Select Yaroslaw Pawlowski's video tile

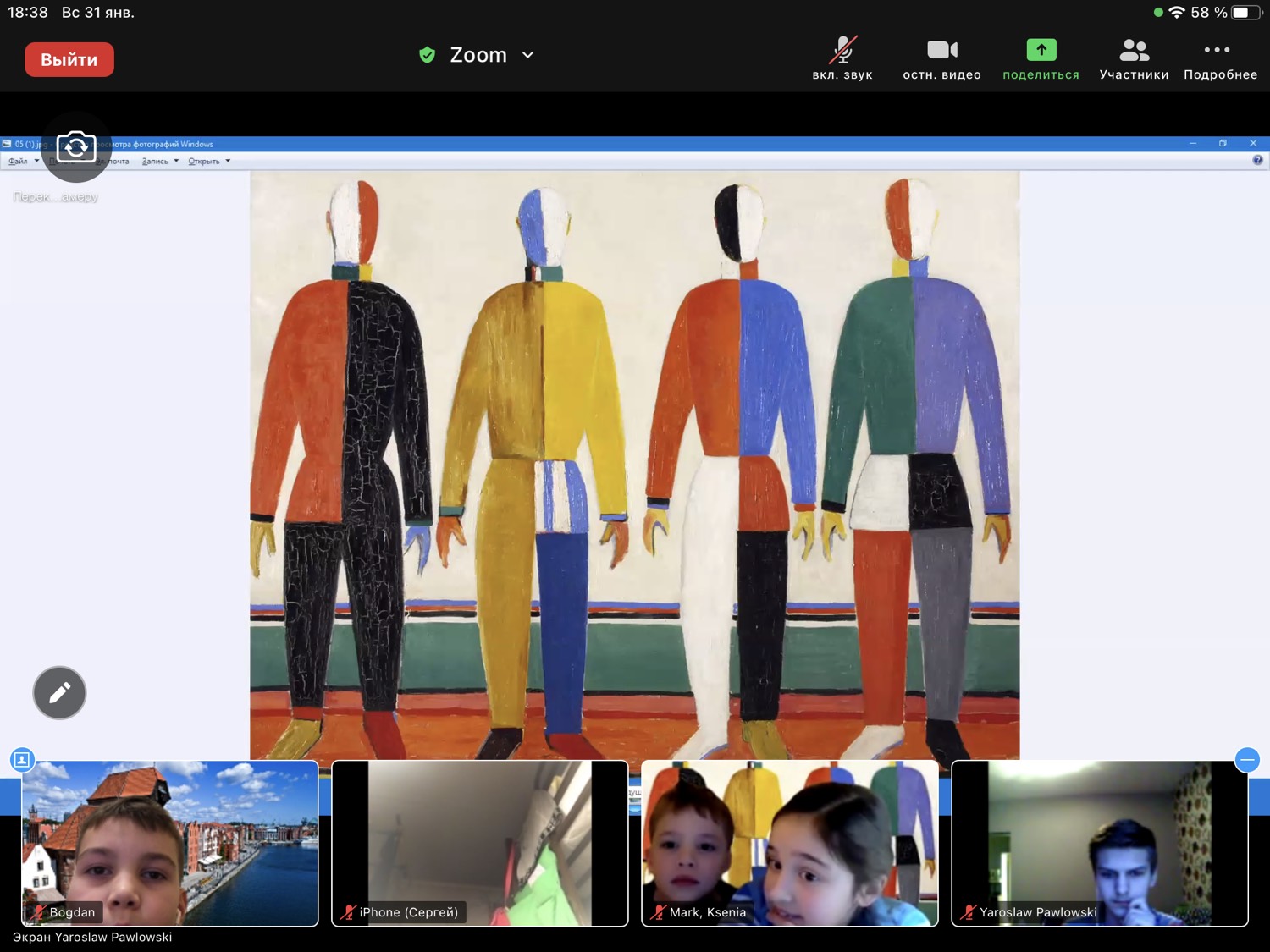click(1099, 843)
